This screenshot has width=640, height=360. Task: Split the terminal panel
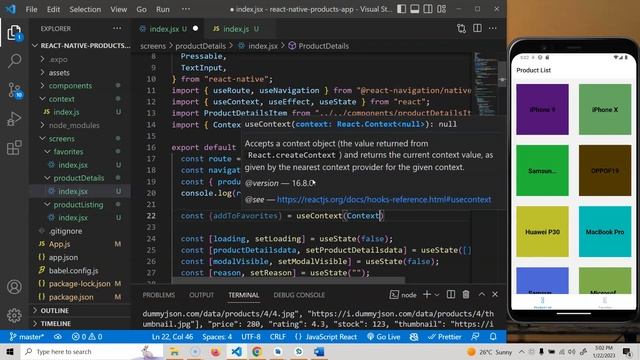[x=451, y=294]
